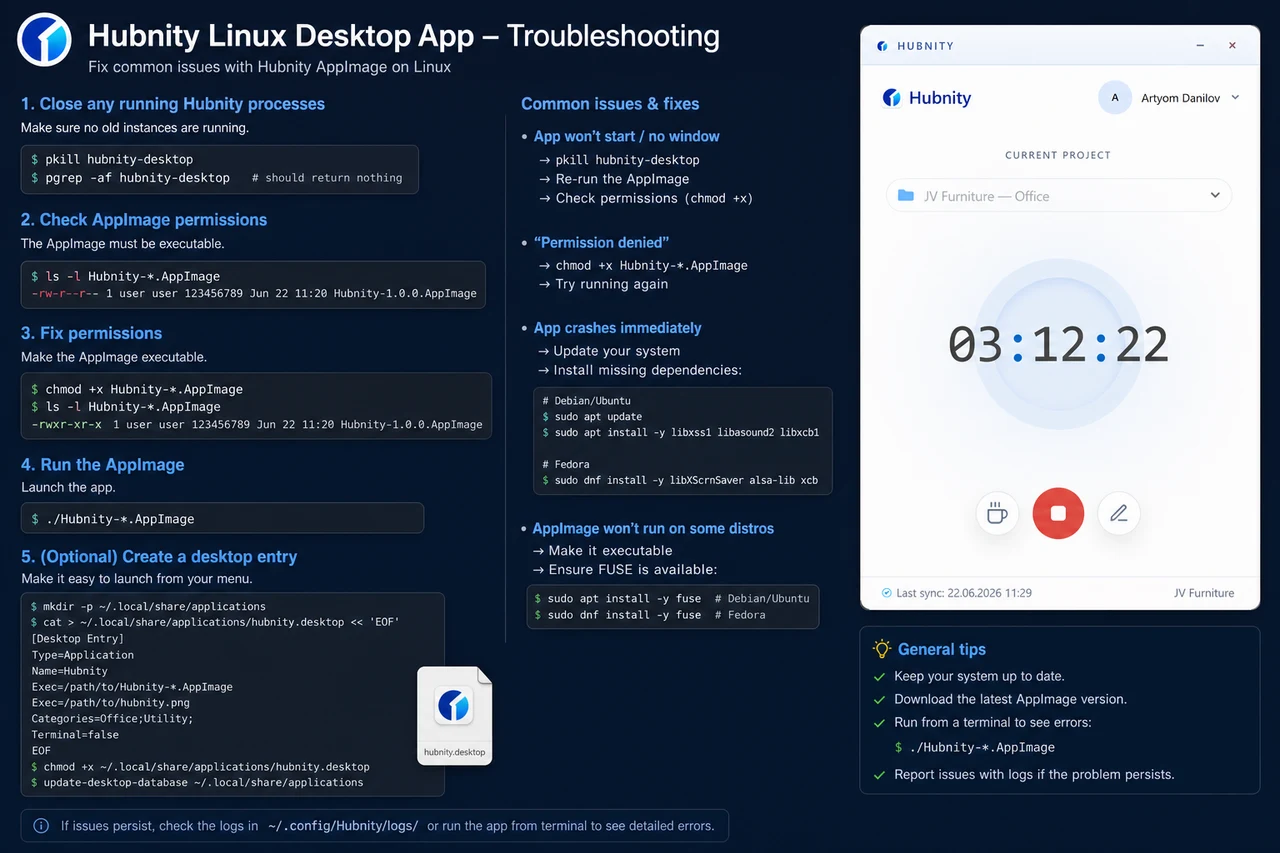Click 'Keep your system up to date.' tip
This screenshot has height=853, width=1280.
click(x=979, y=676)
